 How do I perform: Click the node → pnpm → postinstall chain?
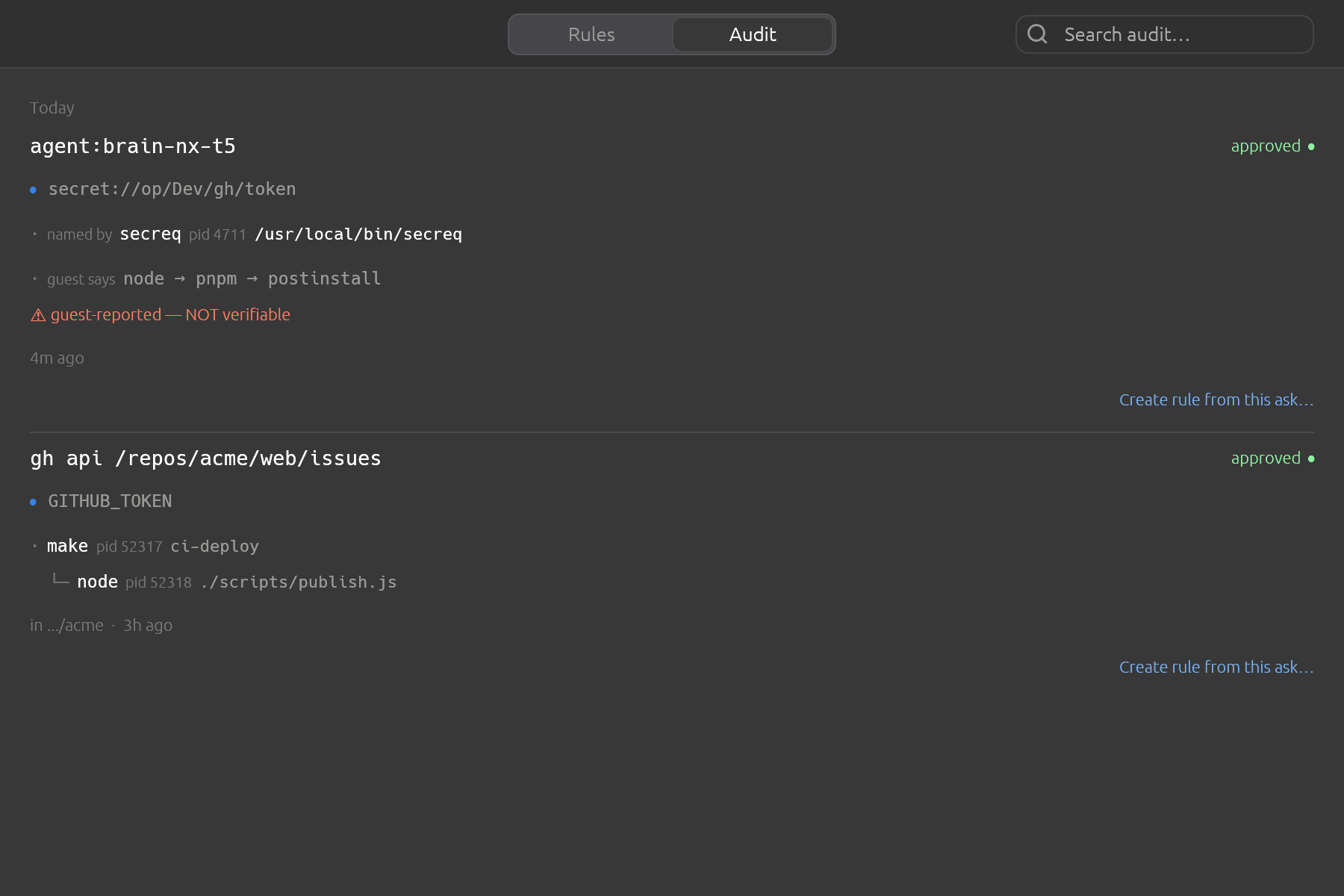252,279
